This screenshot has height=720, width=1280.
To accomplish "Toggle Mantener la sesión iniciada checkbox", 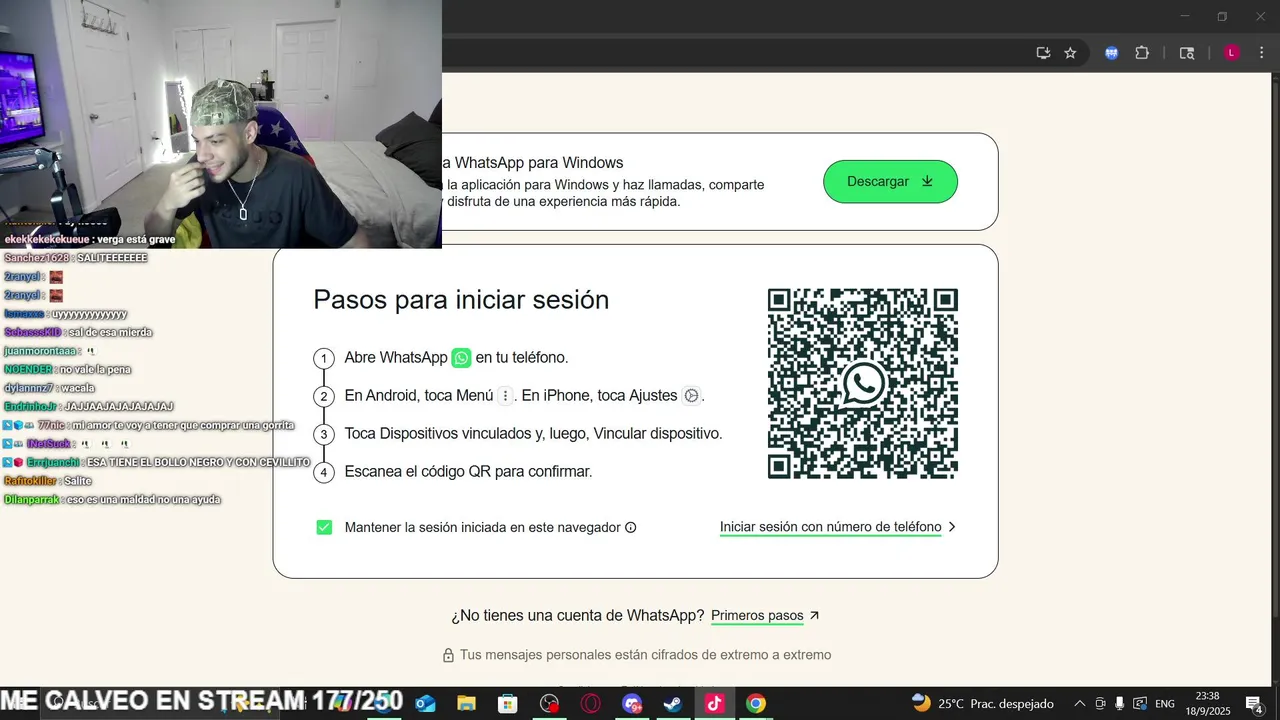I will 324,527.
